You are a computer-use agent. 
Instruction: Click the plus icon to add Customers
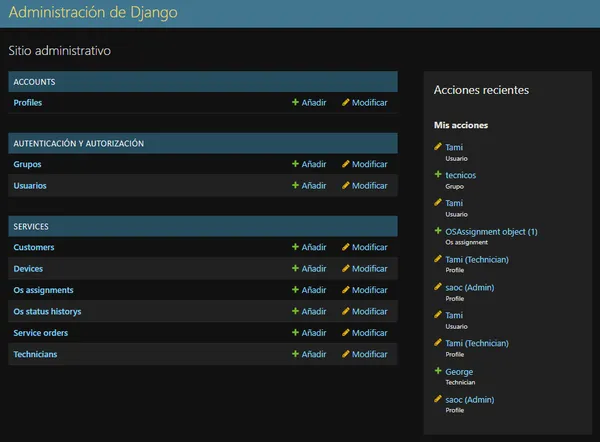(295, 247)
